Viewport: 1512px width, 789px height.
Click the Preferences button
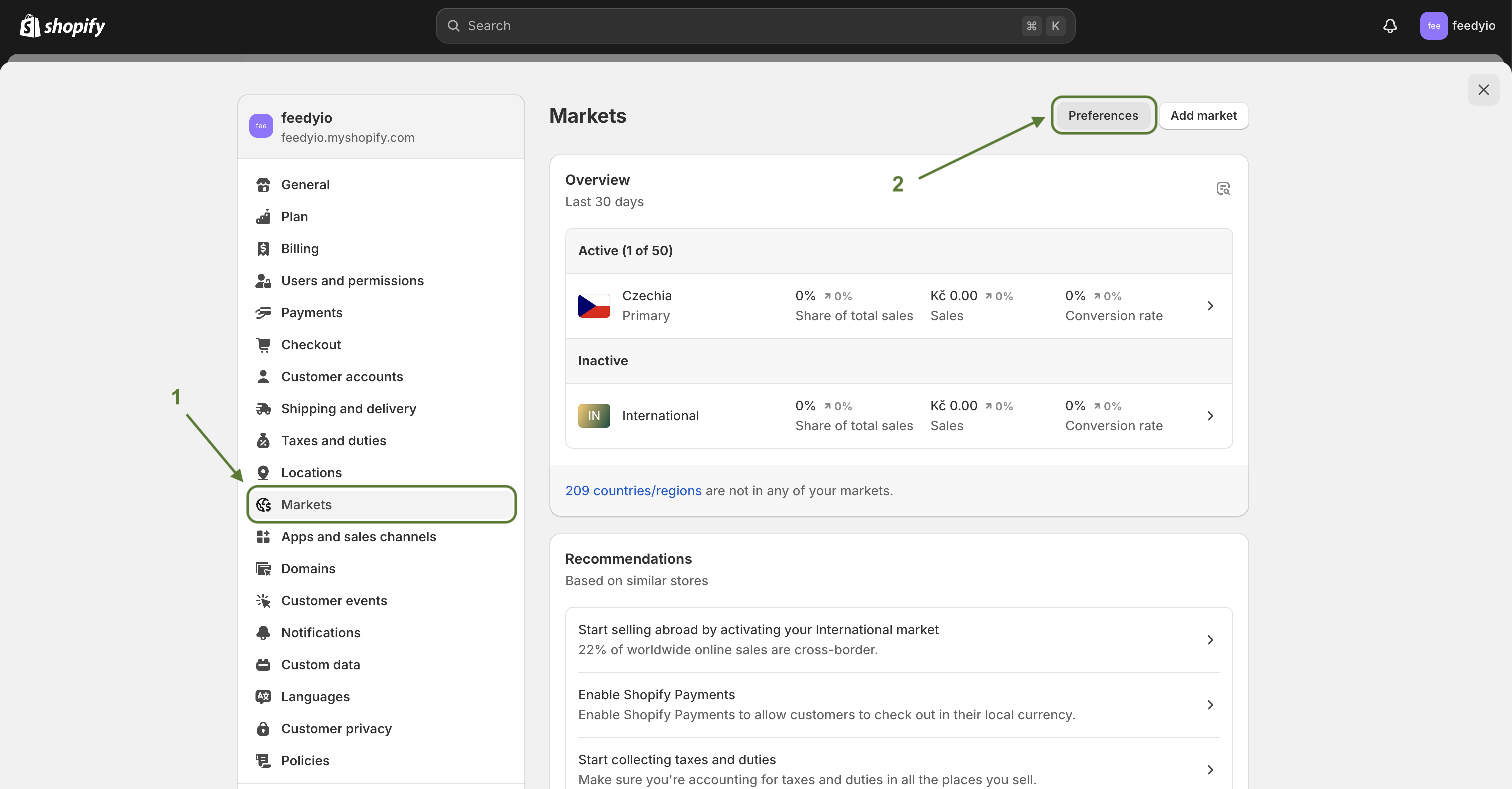(1103, 115)
